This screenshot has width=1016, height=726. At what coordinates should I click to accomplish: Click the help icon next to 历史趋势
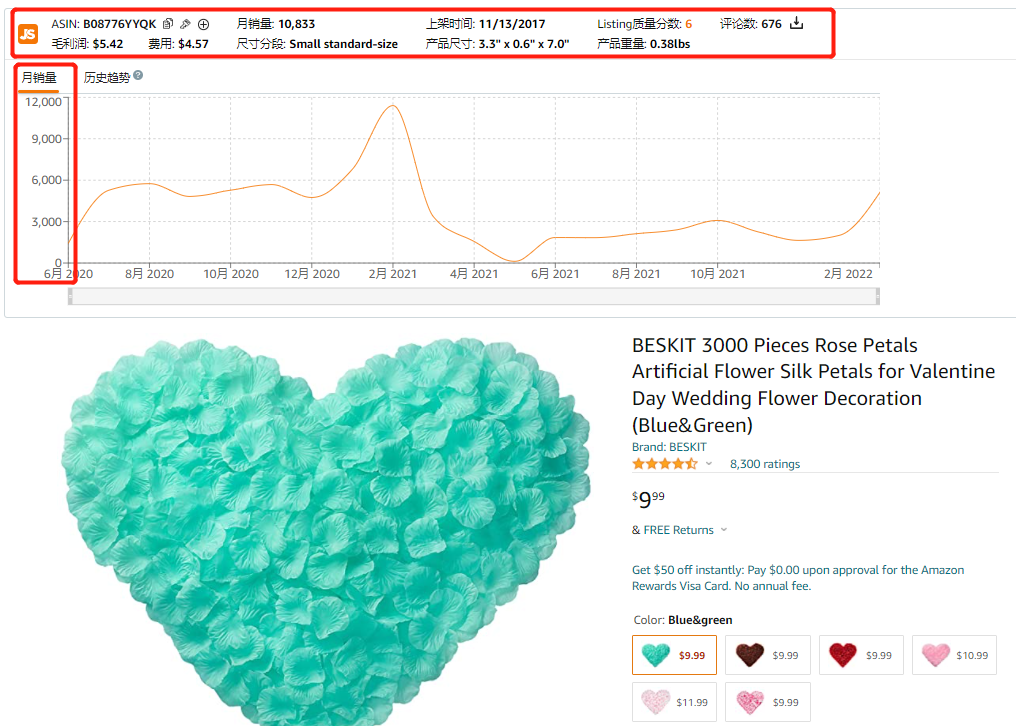pos(138,76)
